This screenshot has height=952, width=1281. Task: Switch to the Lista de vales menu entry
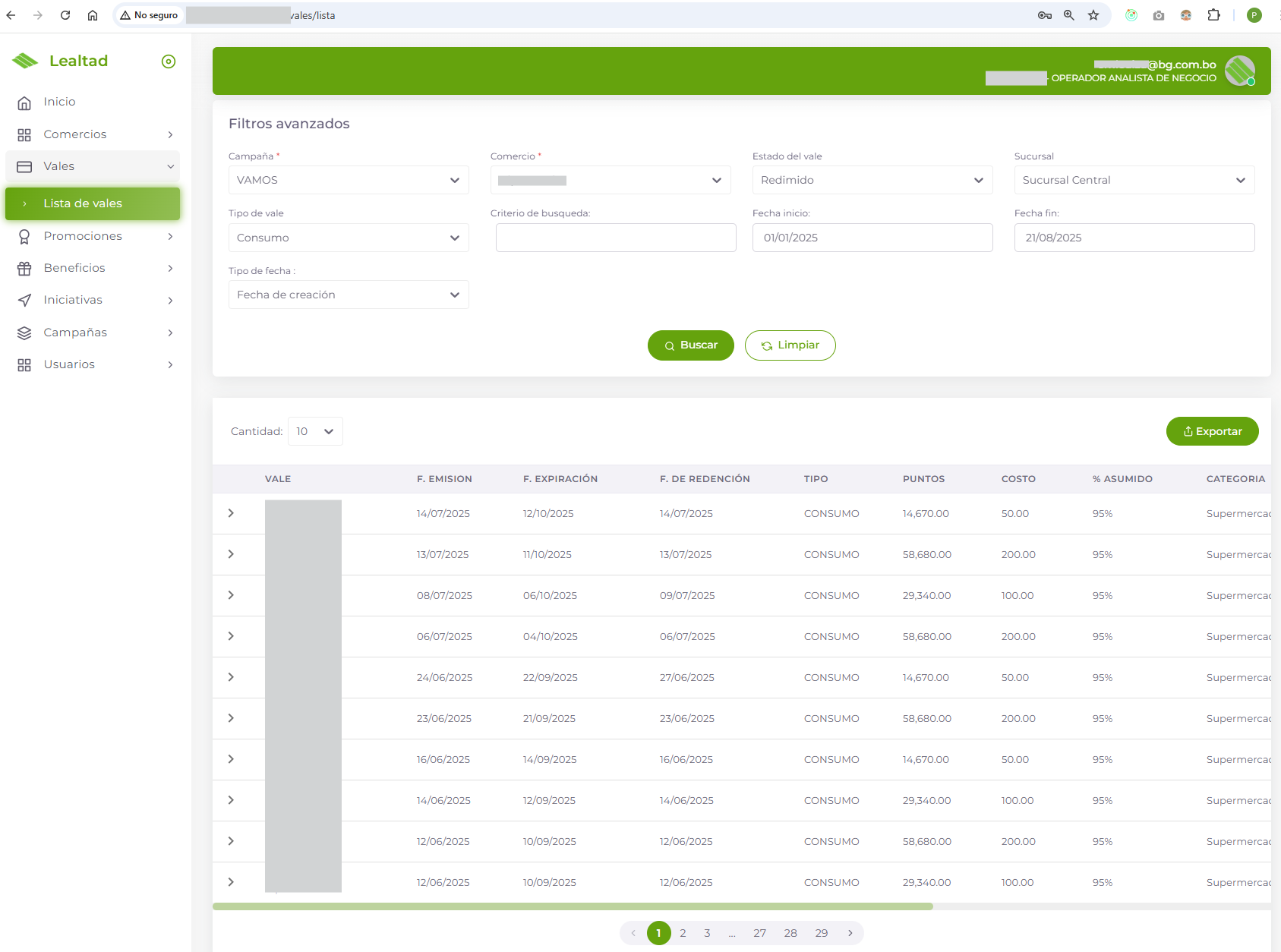click(83, 203)
